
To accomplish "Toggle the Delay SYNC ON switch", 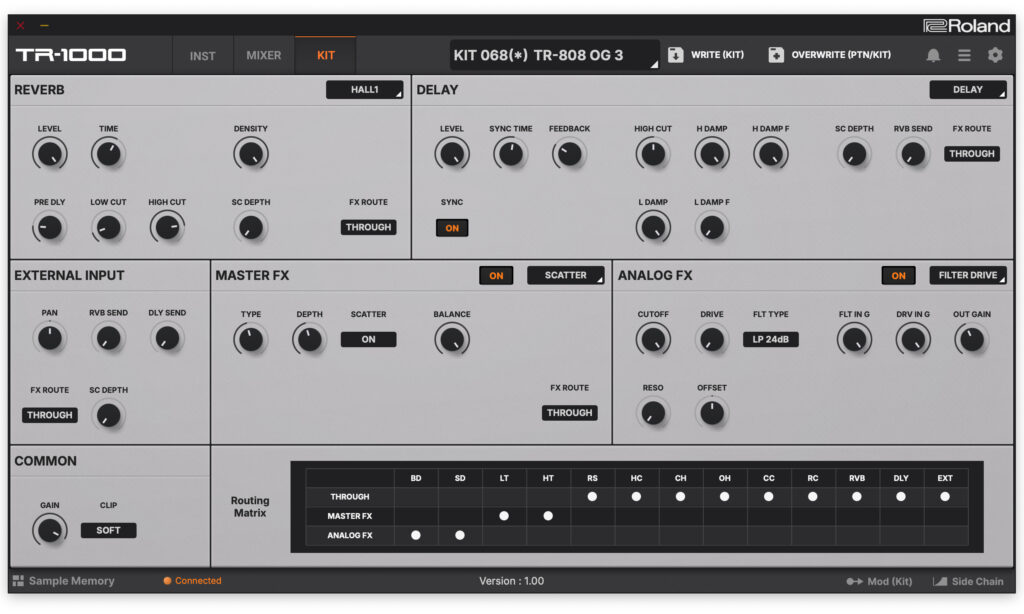I will (x=452, y=228).
